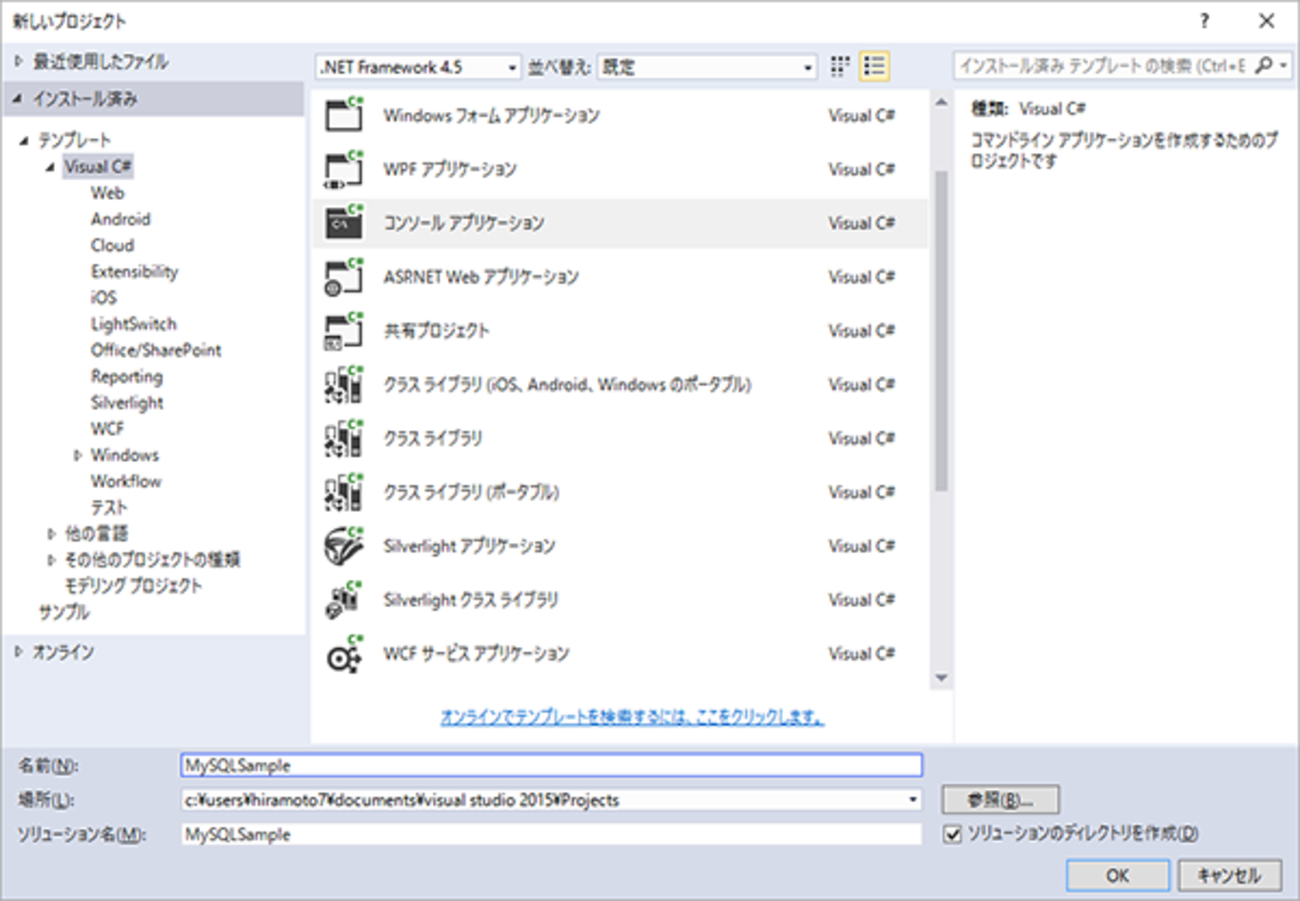1300x901 pixels.
Task: Click the template list scroll up arrow
Action: coord(940,103)
